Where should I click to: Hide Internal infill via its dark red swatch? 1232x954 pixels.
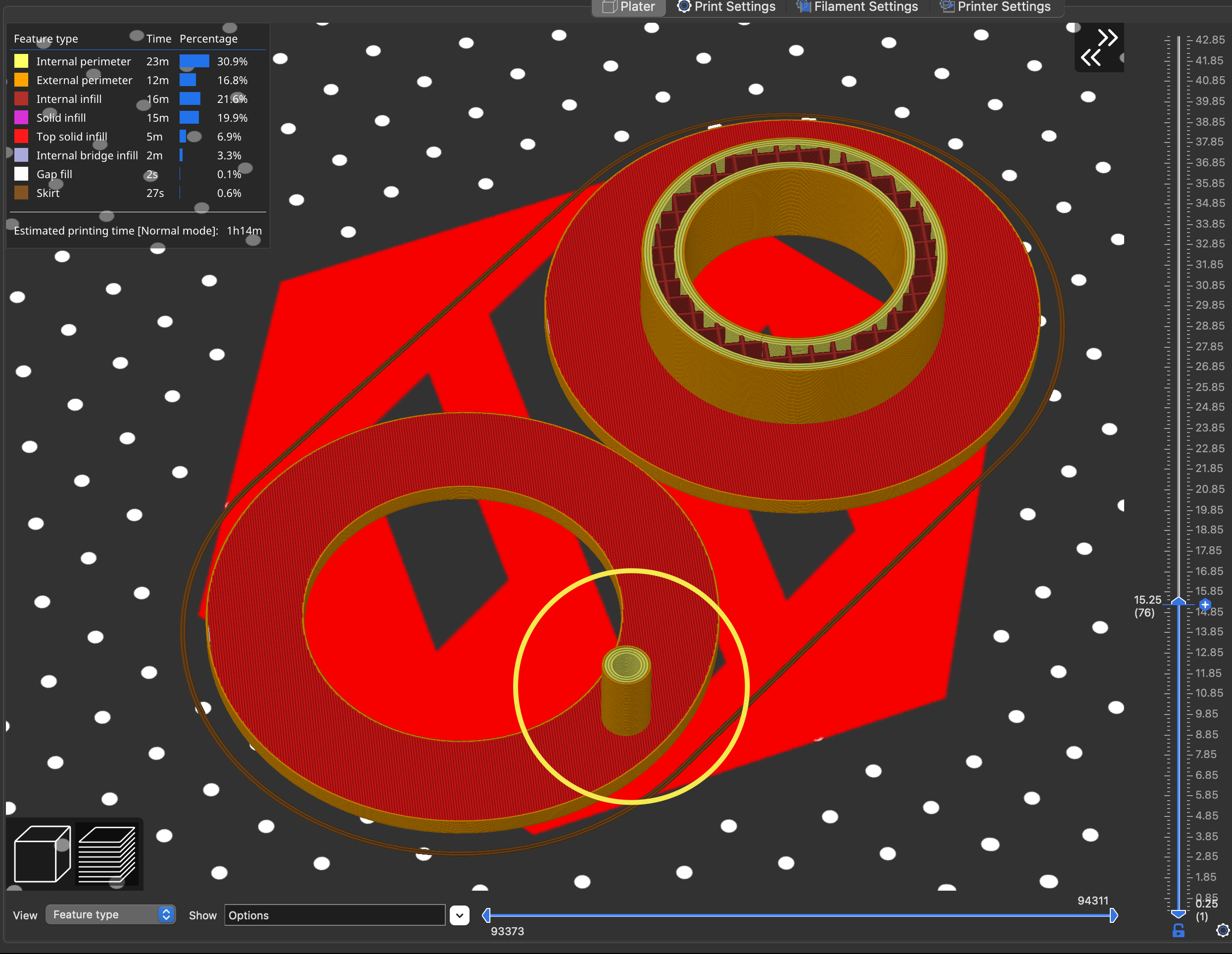coord(21,99)
